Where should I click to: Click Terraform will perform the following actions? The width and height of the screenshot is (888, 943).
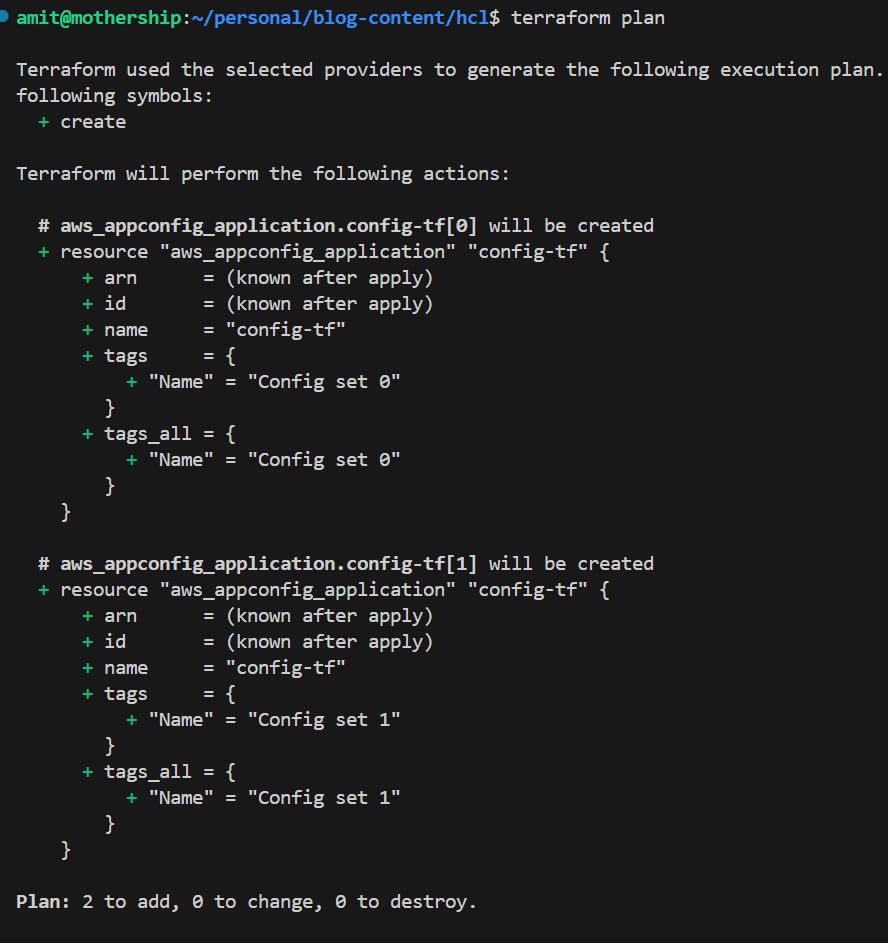coord(263,174)
